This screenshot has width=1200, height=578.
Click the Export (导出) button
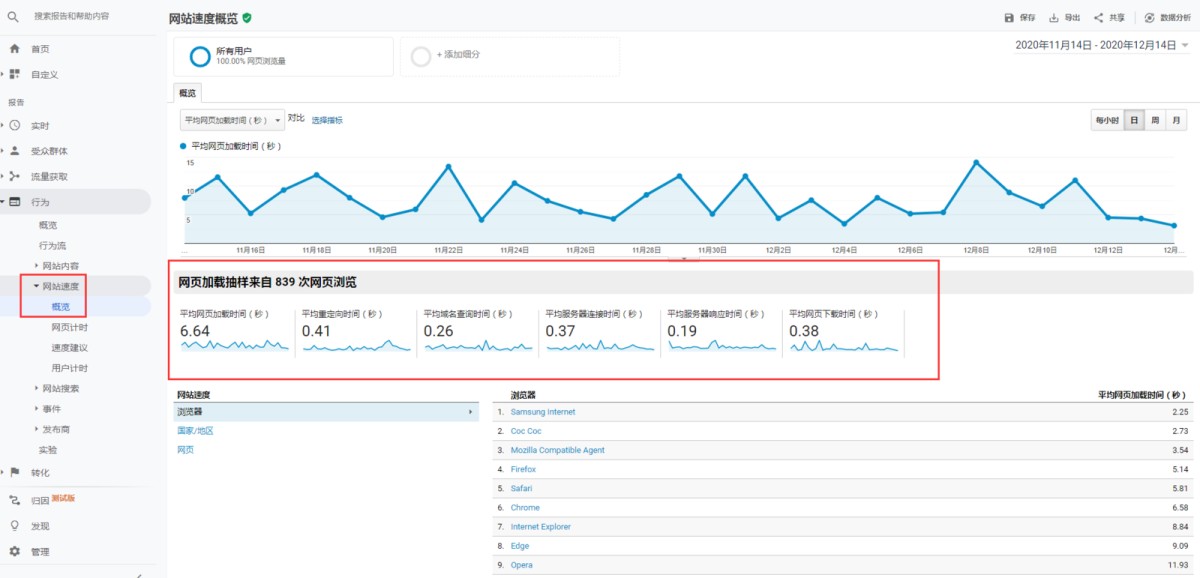pyautogui.click(x=1064, y=18)
